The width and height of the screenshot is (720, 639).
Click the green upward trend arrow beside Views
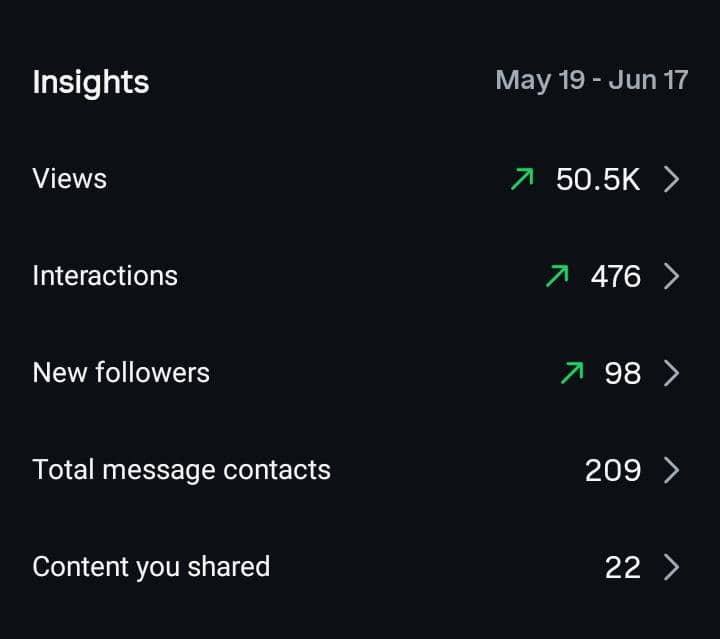(x=522, y=179)
